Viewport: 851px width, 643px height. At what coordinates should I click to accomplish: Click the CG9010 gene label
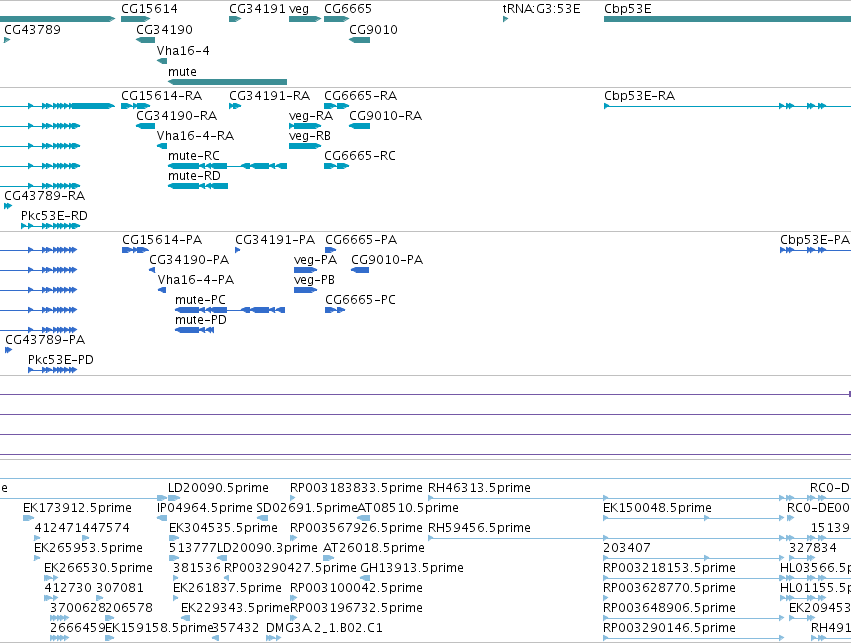[x=373, y=29]
